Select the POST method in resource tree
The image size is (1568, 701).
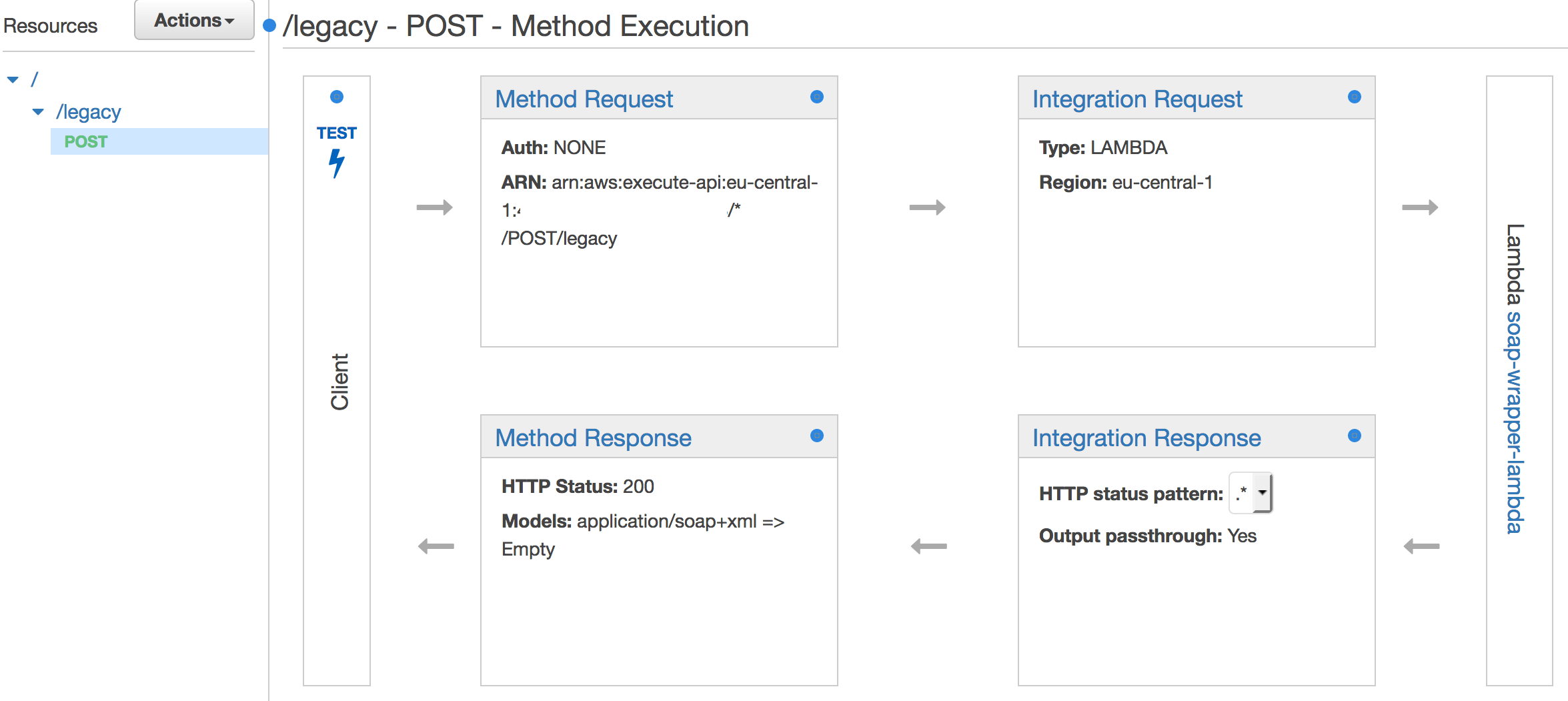click(x=86, y=141)
